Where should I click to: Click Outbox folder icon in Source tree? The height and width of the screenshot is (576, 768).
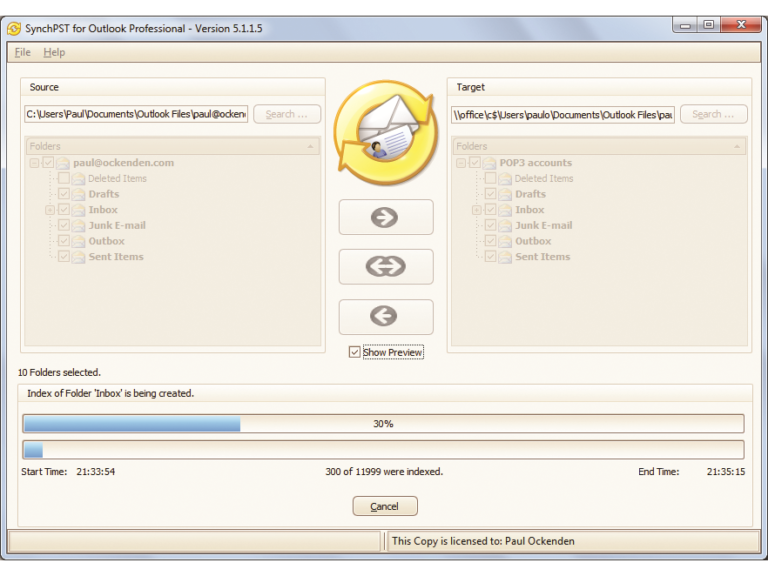coord(78,241)
